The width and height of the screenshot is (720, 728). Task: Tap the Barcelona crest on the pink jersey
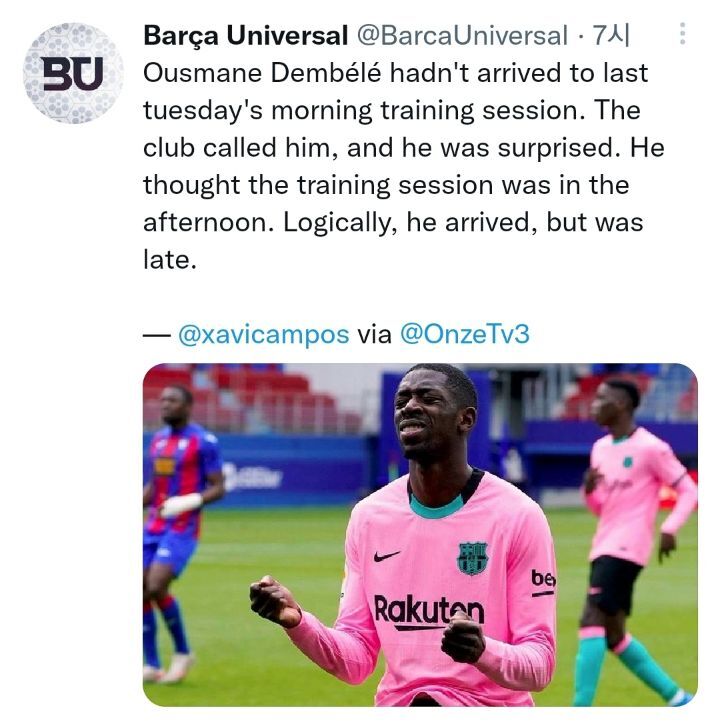473,558
